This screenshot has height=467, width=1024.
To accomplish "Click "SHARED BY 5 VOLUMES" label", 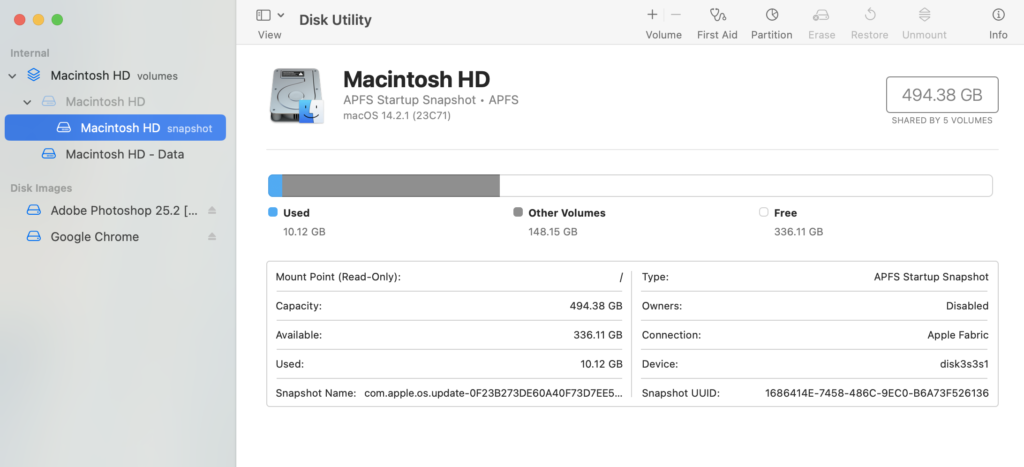I will [942, 120].
